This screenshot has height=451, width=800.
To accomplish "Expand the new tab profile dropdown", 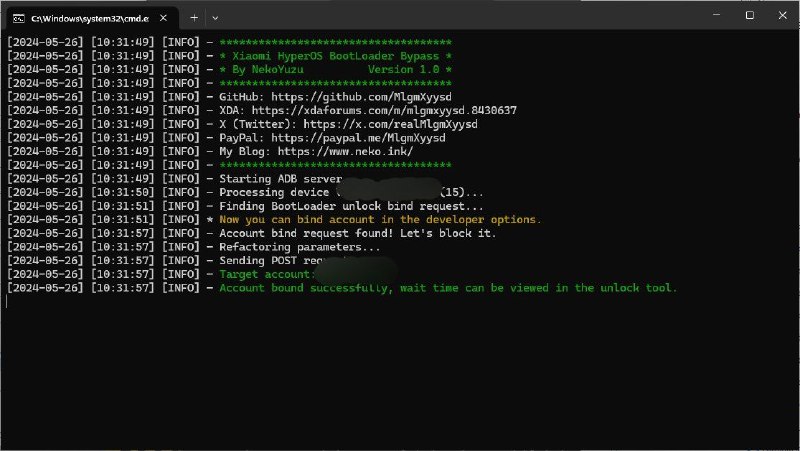I will [222, 17].
